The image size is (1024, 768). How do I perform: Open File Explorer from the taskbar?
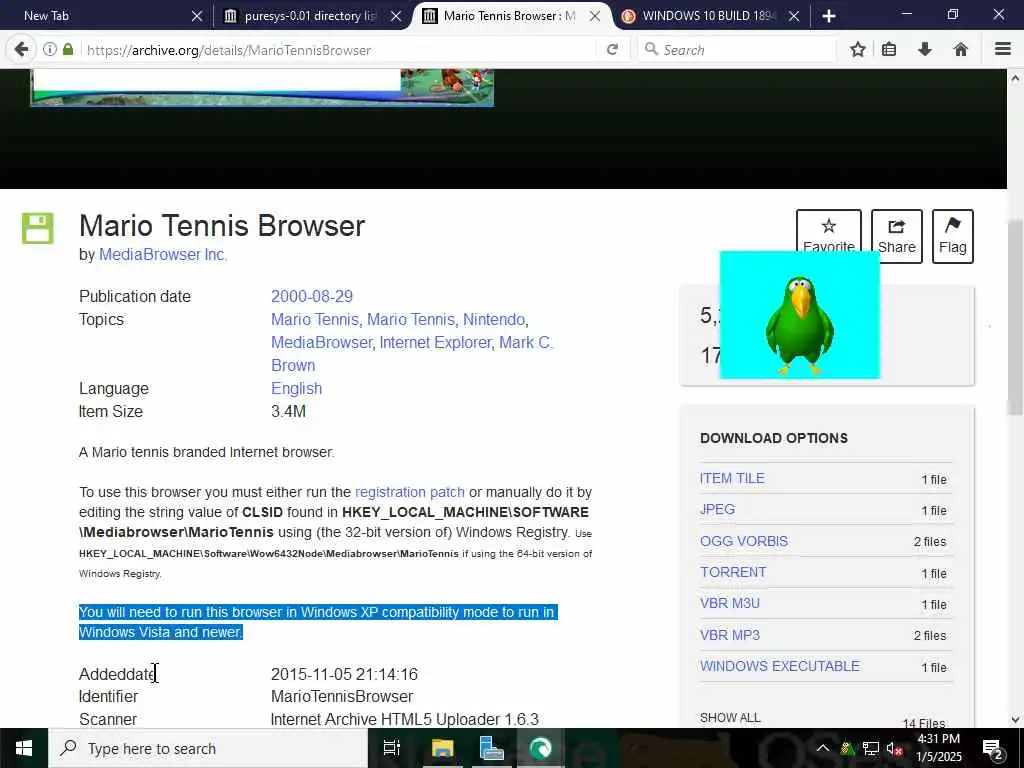[442, 748]
